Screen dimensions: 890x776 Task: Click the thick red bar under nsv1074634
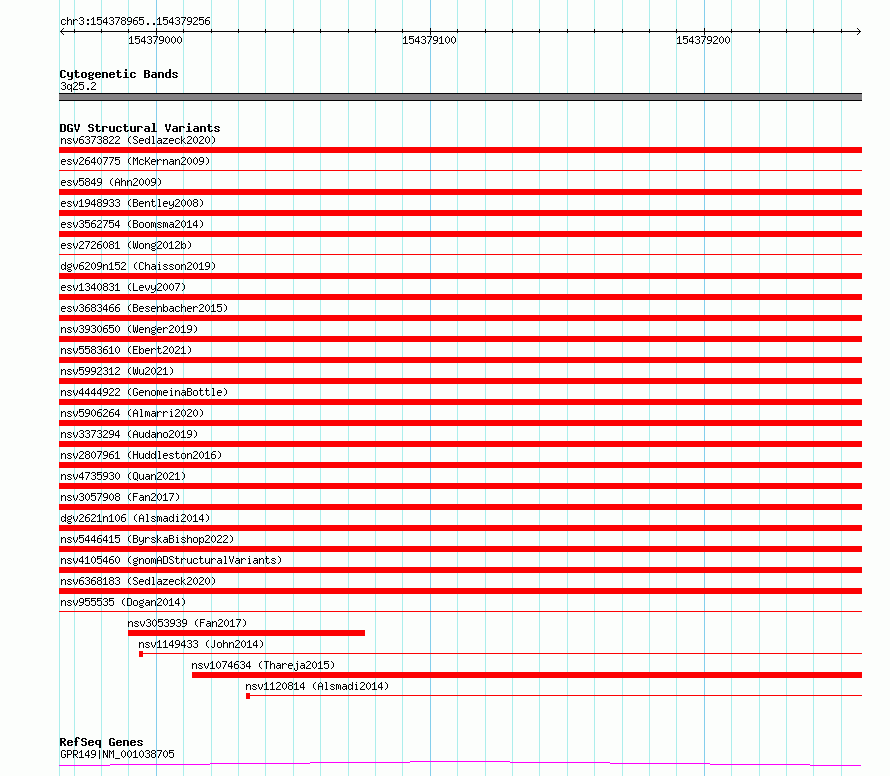527,675
